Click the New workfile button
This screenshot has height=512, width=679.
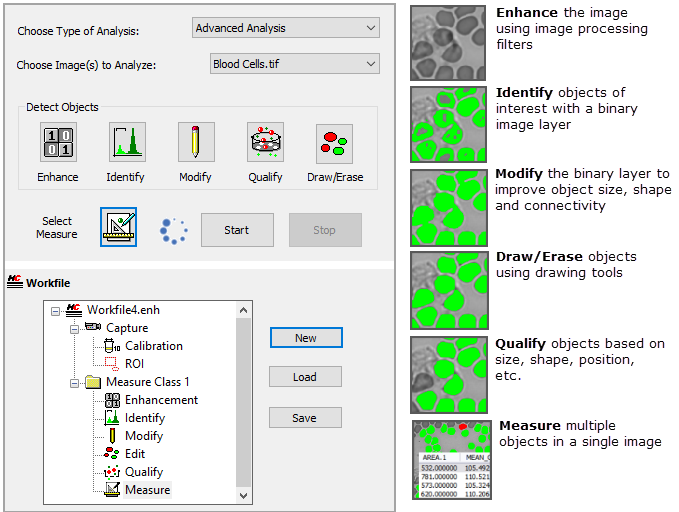[305, 338]
